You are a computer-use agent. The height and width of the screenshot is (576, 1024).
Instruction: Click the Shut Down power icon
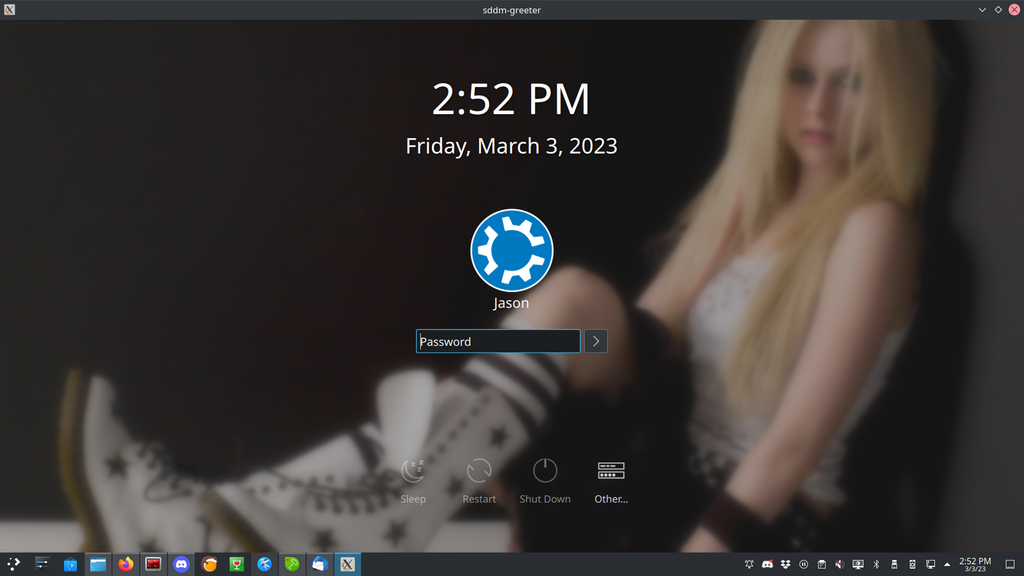pyautogui.click(x=545, y=471)
